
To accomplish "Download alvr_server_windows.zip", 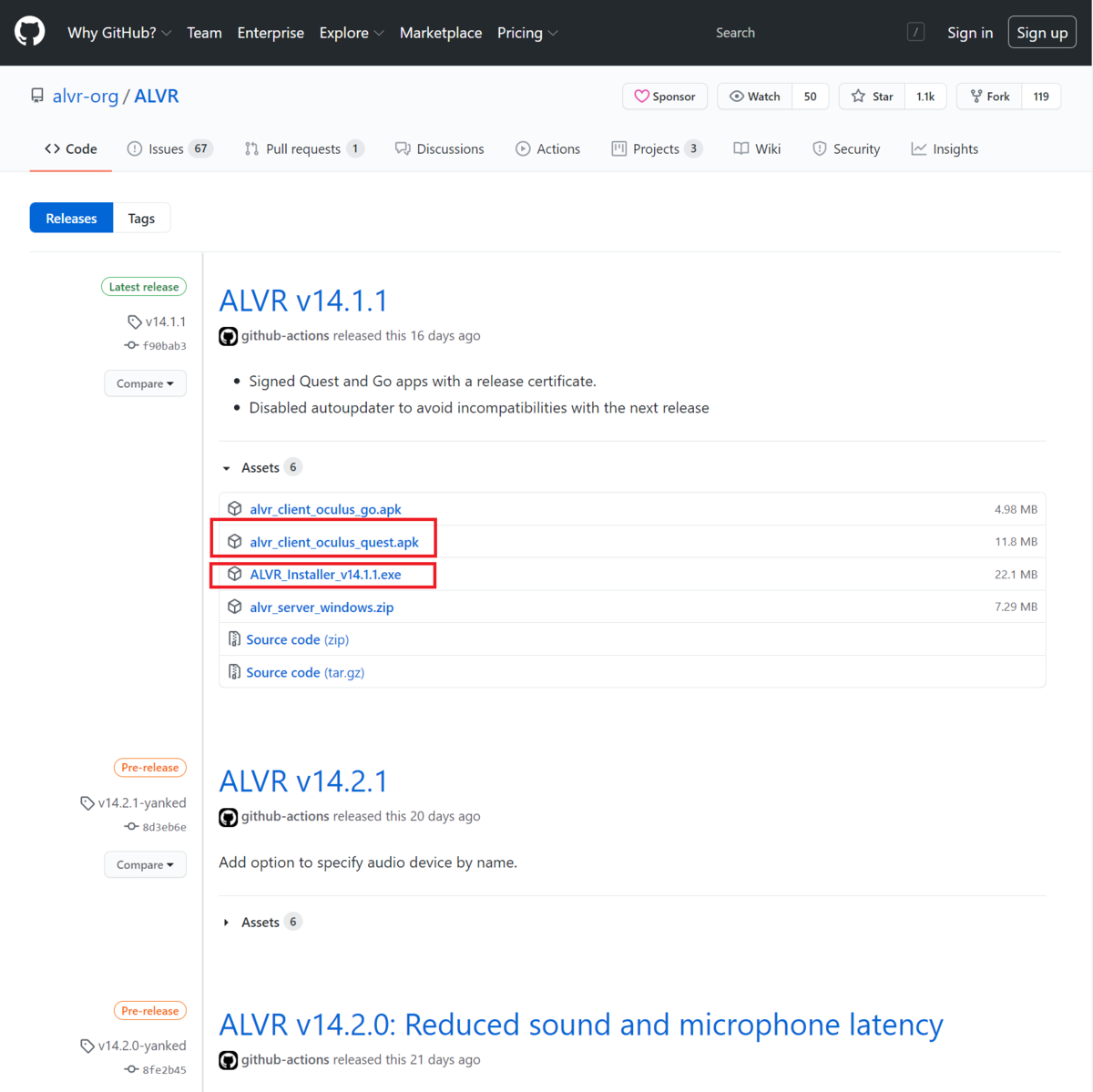I will click(322, 607).
